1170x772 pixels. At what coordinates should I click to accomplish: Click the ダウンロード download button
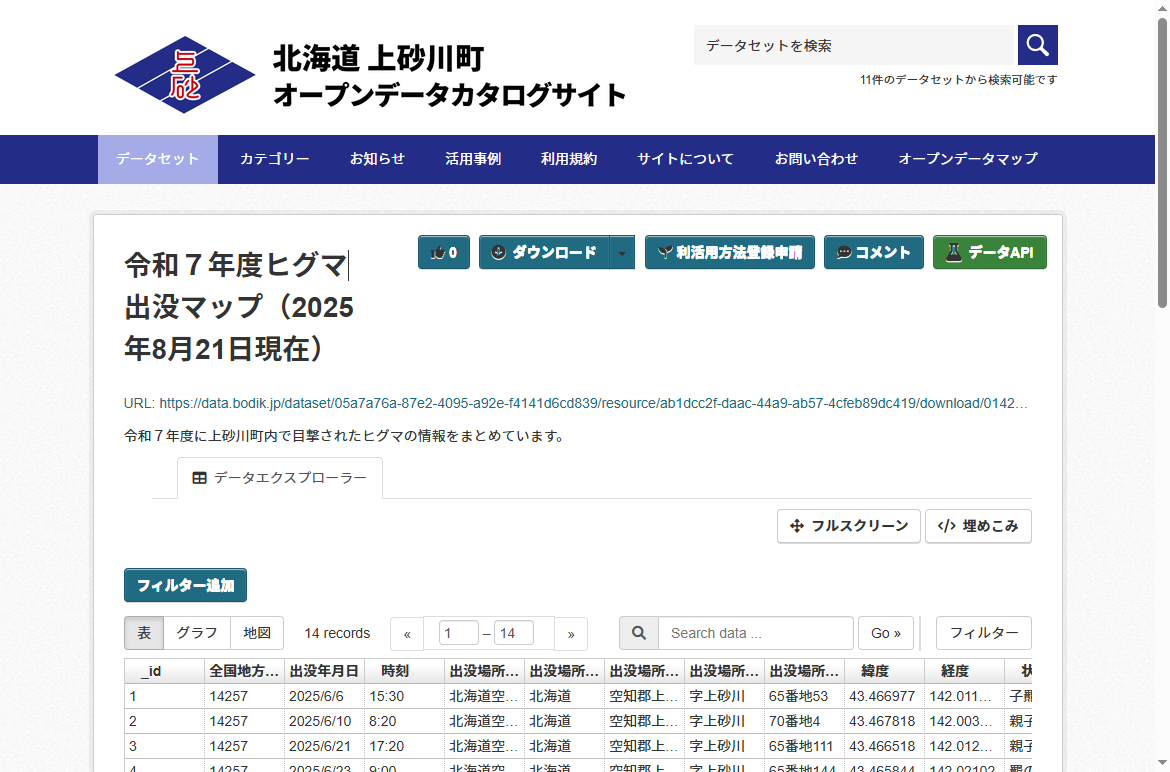(544, 253)
